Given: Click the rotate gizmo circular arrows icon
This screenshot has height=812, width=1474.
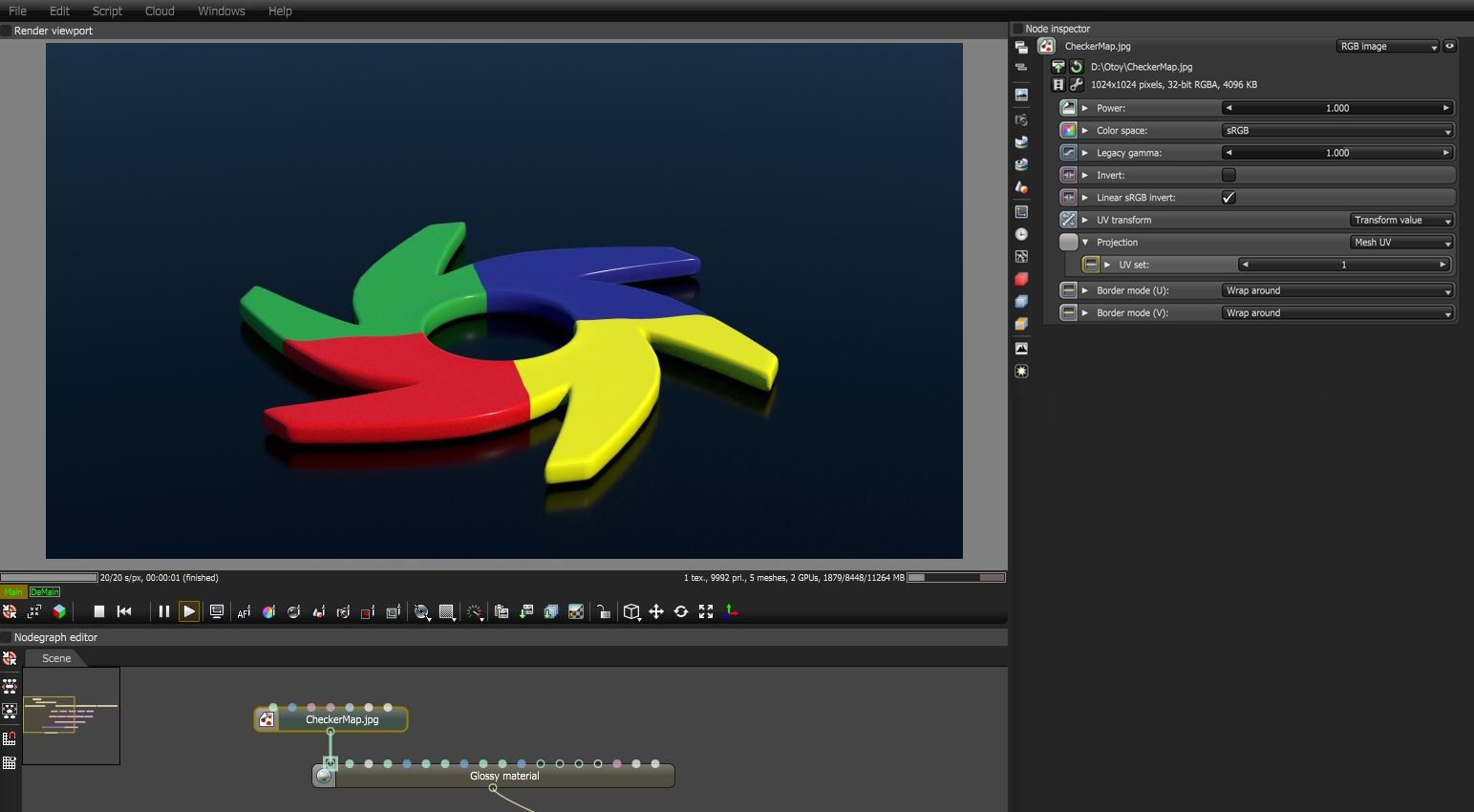Looking at the screenshot, I should coord(681,611).
